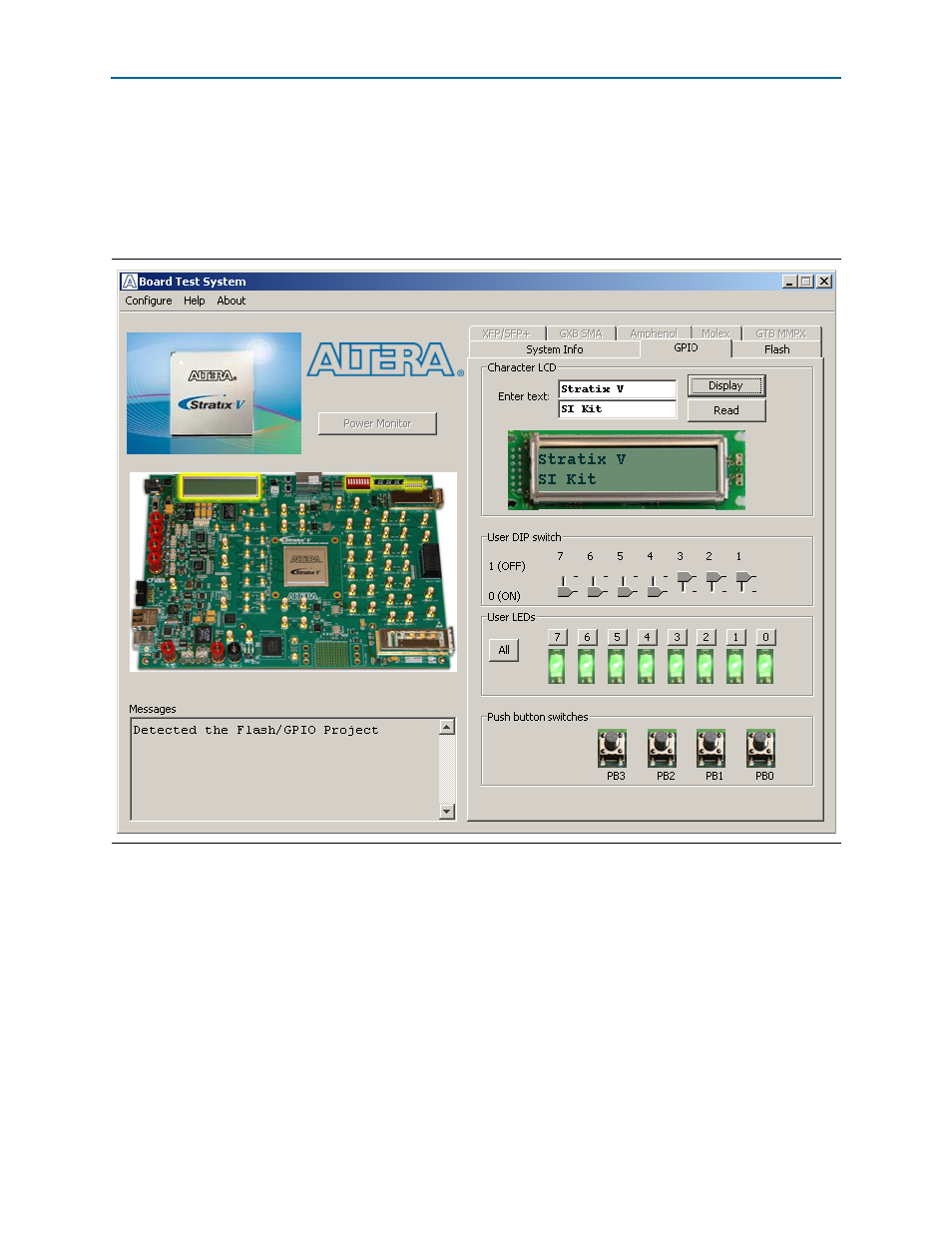Click the green LED indicator under button 2
This screenshot has height=1233, width=952.
point(706,667)
